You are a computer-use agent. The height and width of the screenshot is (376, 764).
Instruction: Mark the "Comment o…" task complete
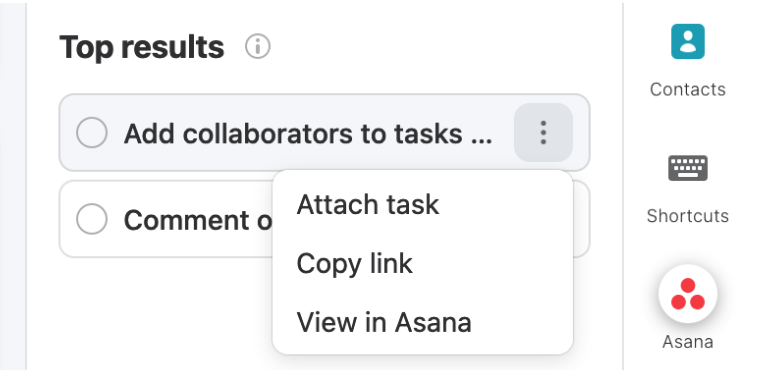[x=92, y=219]
